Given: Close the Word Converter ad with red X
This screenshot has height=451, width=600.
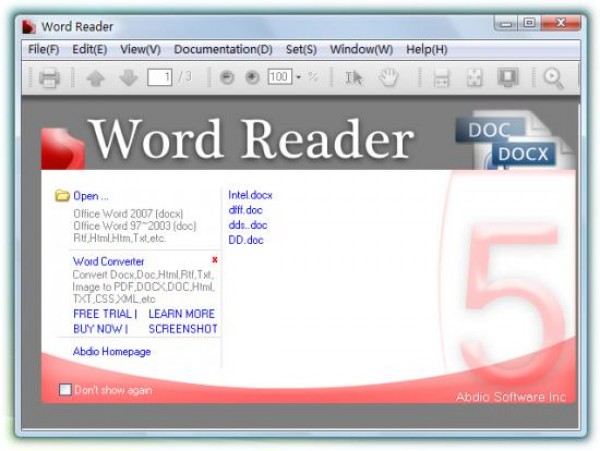Looking at the screenshot, I should [215, 260].
